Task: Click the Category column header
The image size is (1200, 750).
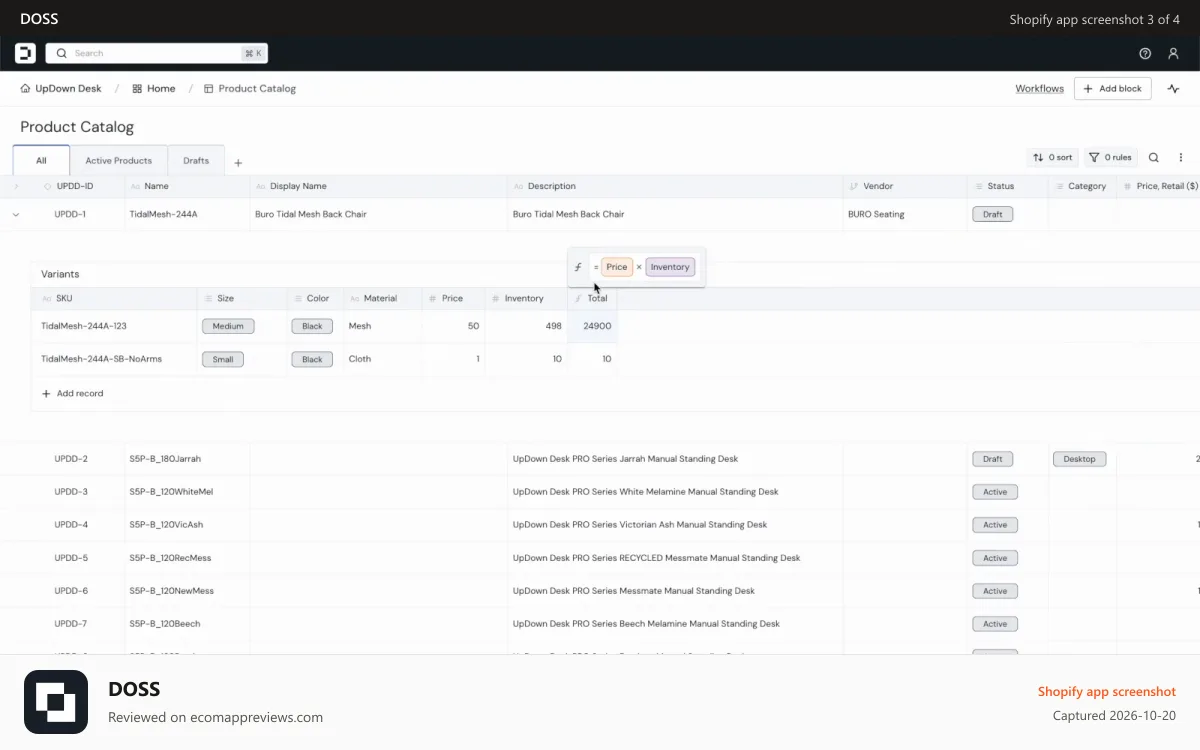Action: point(1082,186)
